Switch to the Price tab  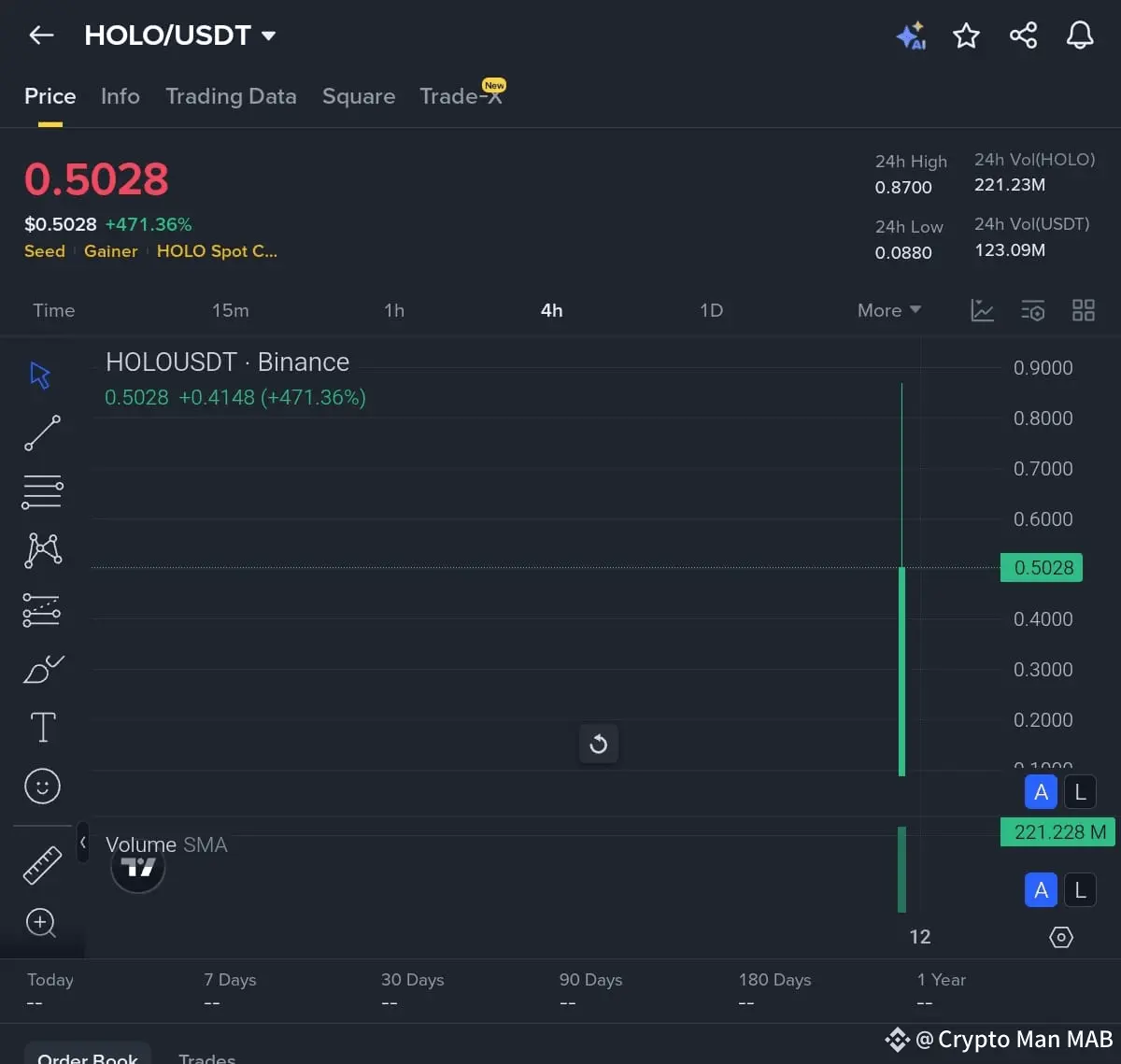tap(50, 96)
